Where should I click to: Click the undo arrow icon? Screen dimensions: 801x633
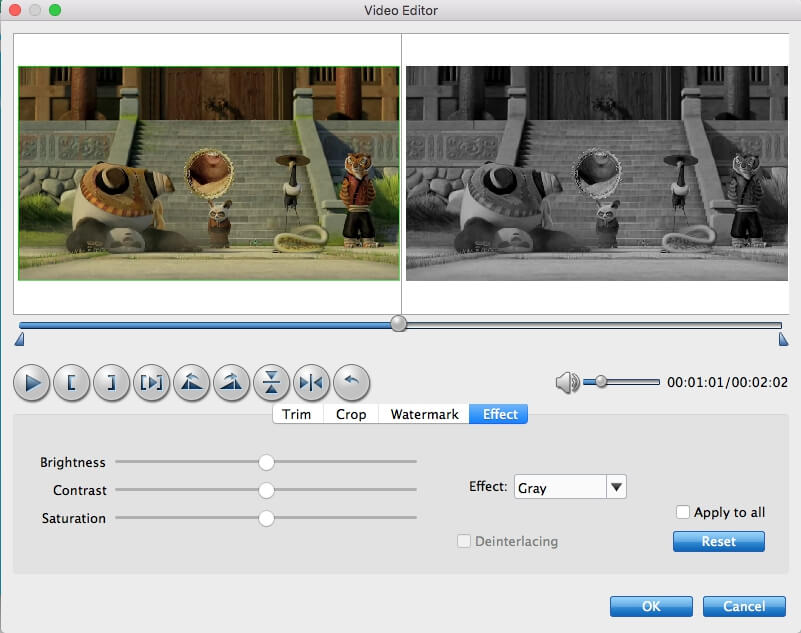[351, 383]
